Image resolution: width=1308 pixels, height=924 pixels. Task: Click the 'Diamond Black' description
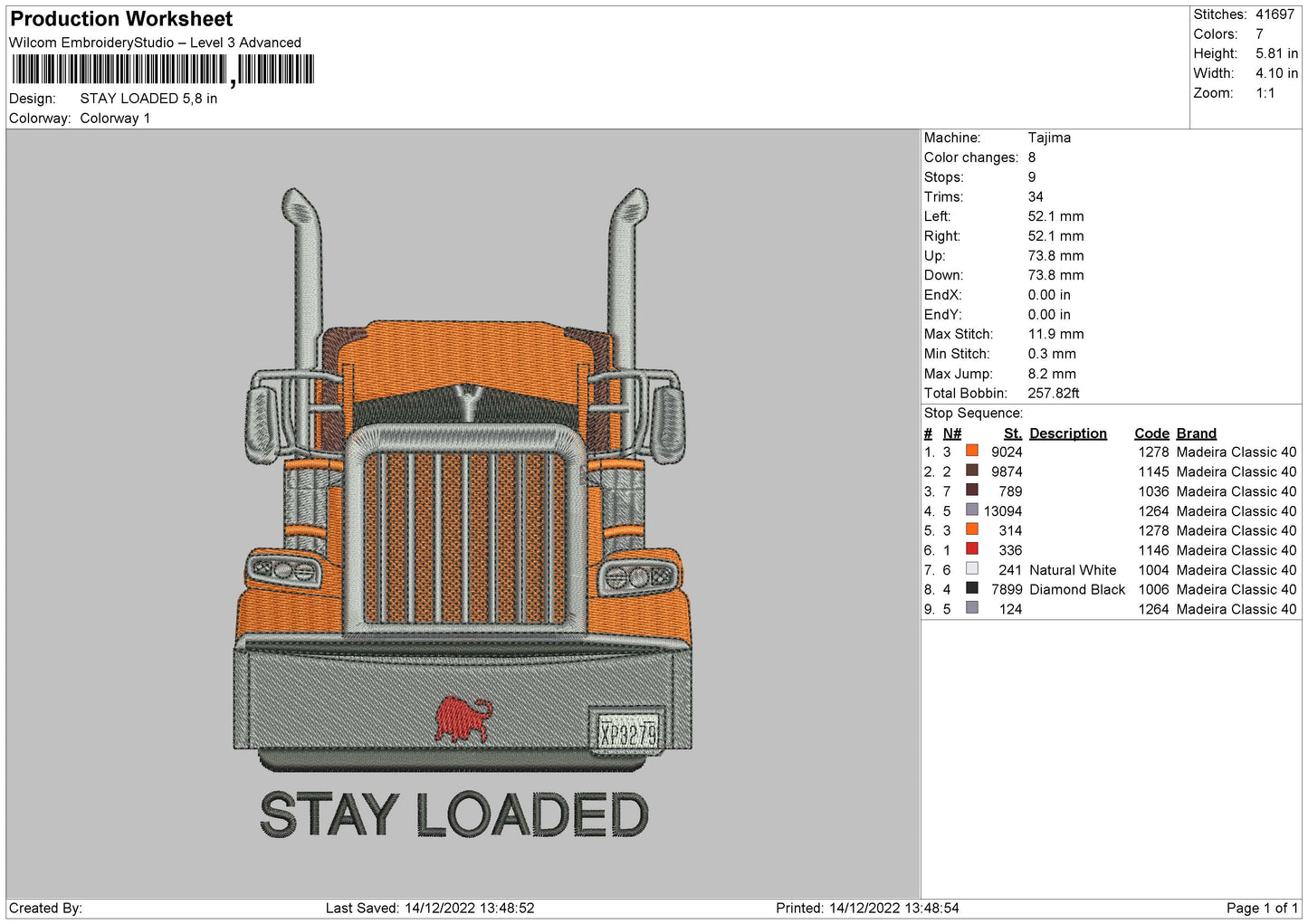point(1077,590)
